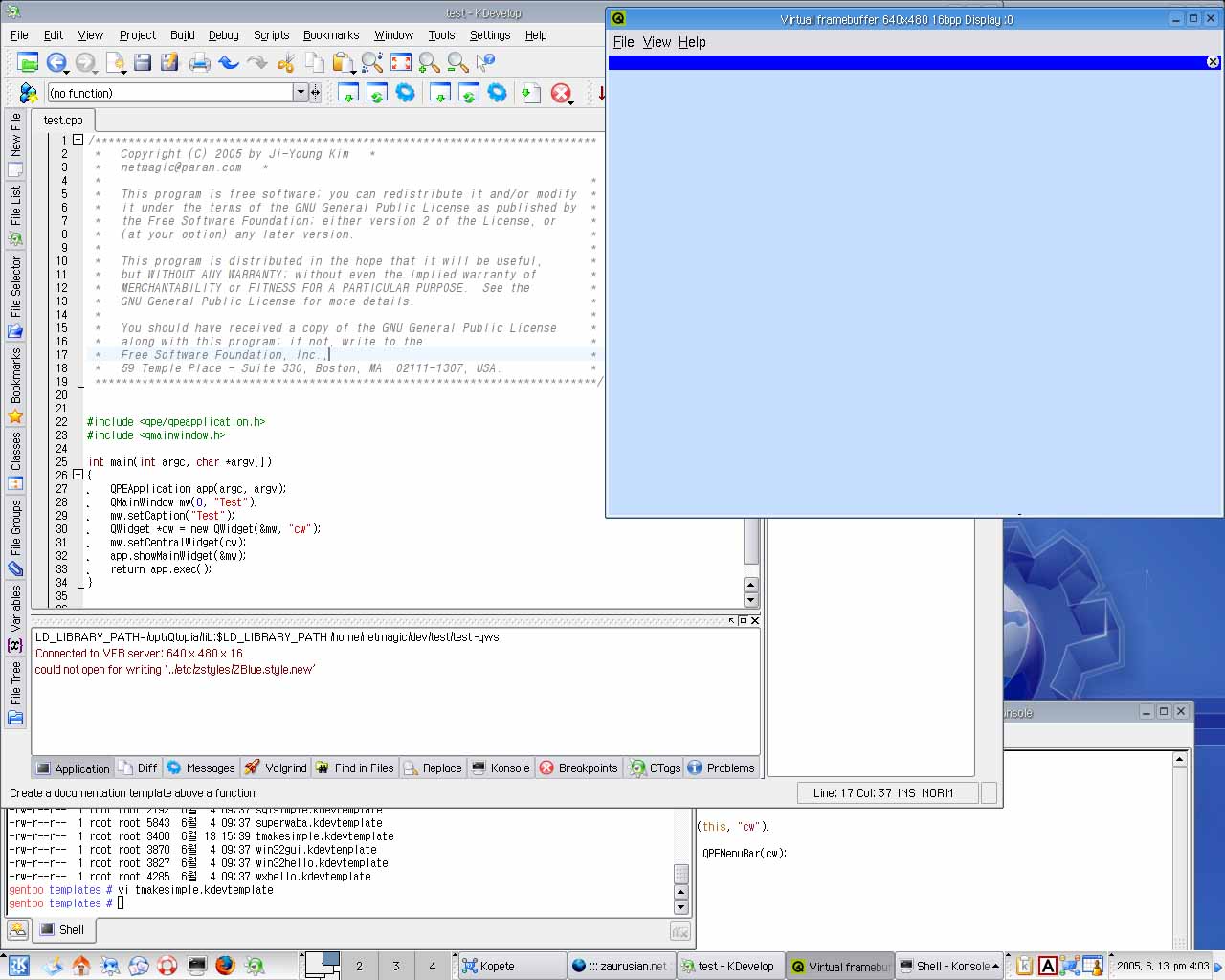Click the grey Redo arrow icon
The width and height of the screenshot is (1225, 980).
click(x=256, y=62)
